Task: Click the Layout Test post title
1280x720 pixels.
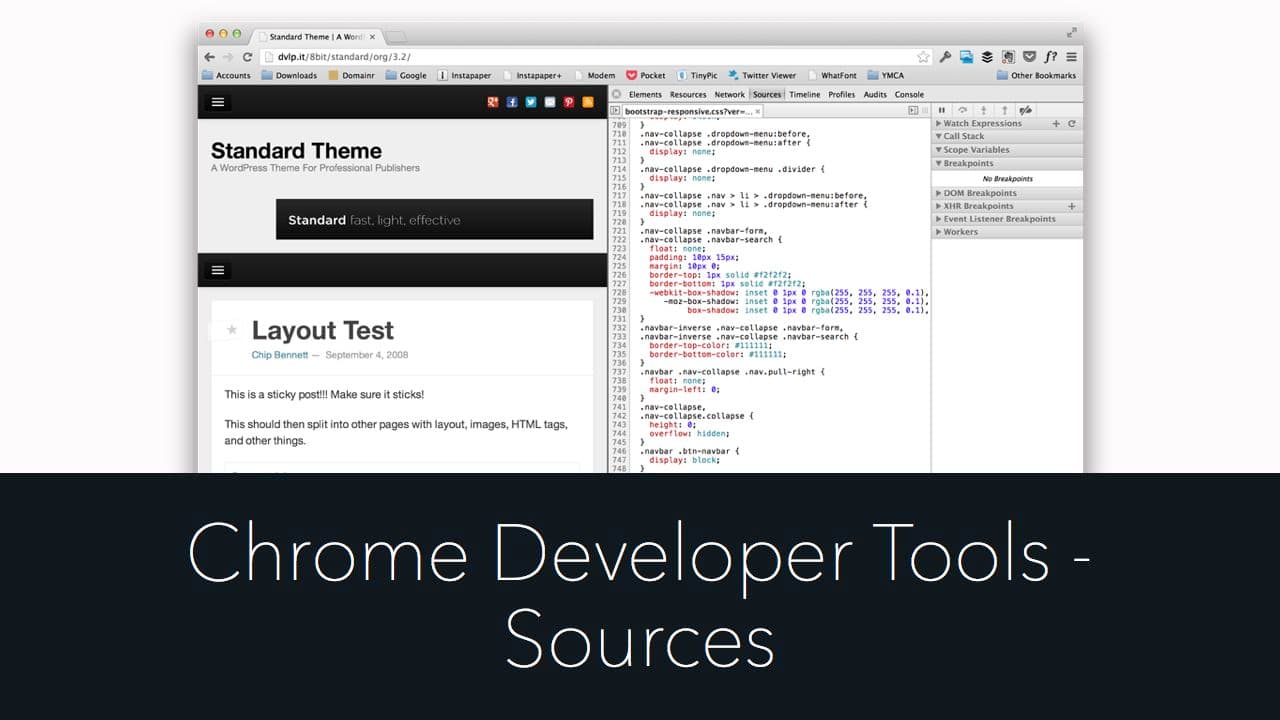Action: 323,330
